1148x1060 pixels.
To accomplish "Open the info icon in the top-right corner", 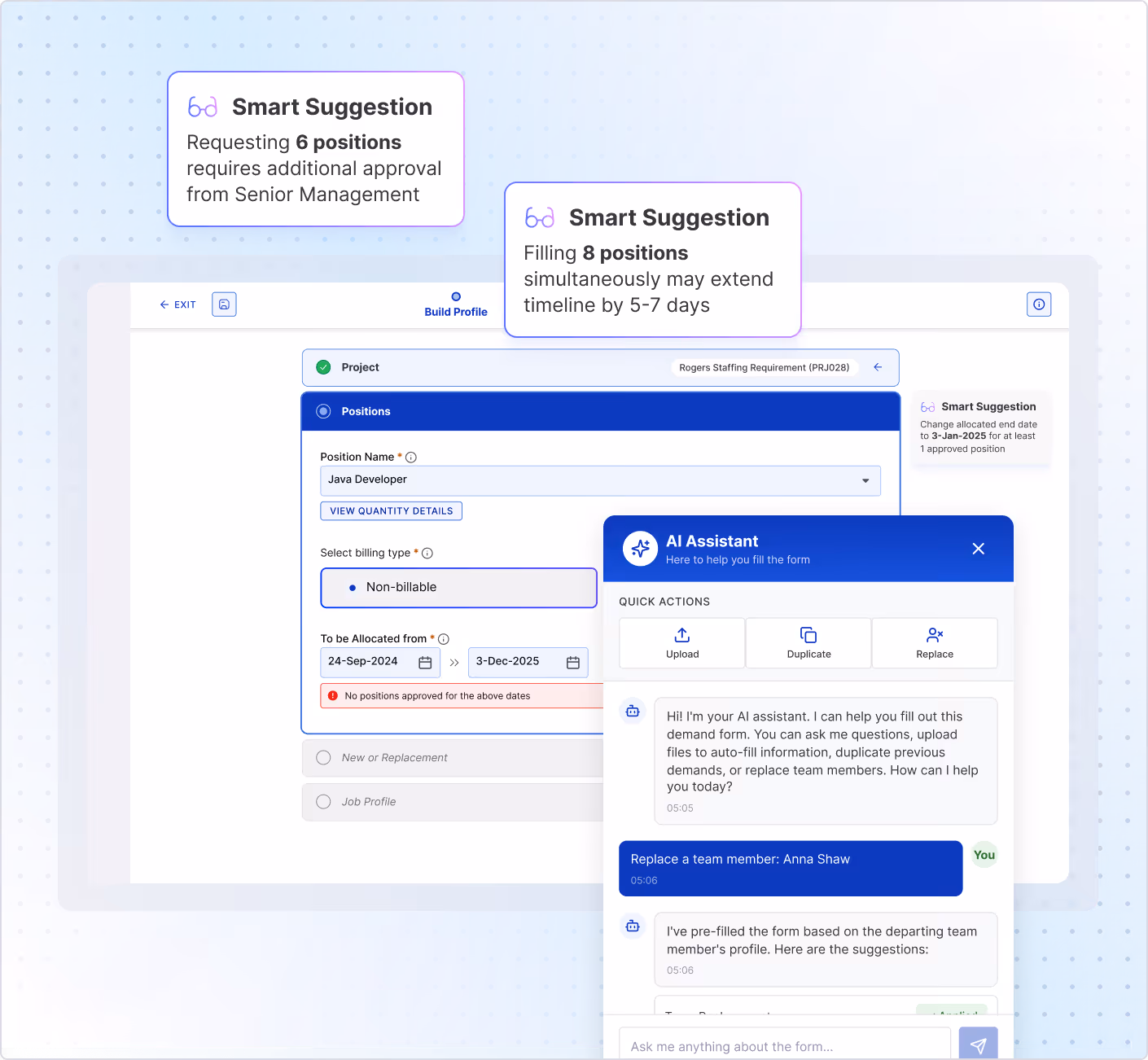I will [1039, 304].
